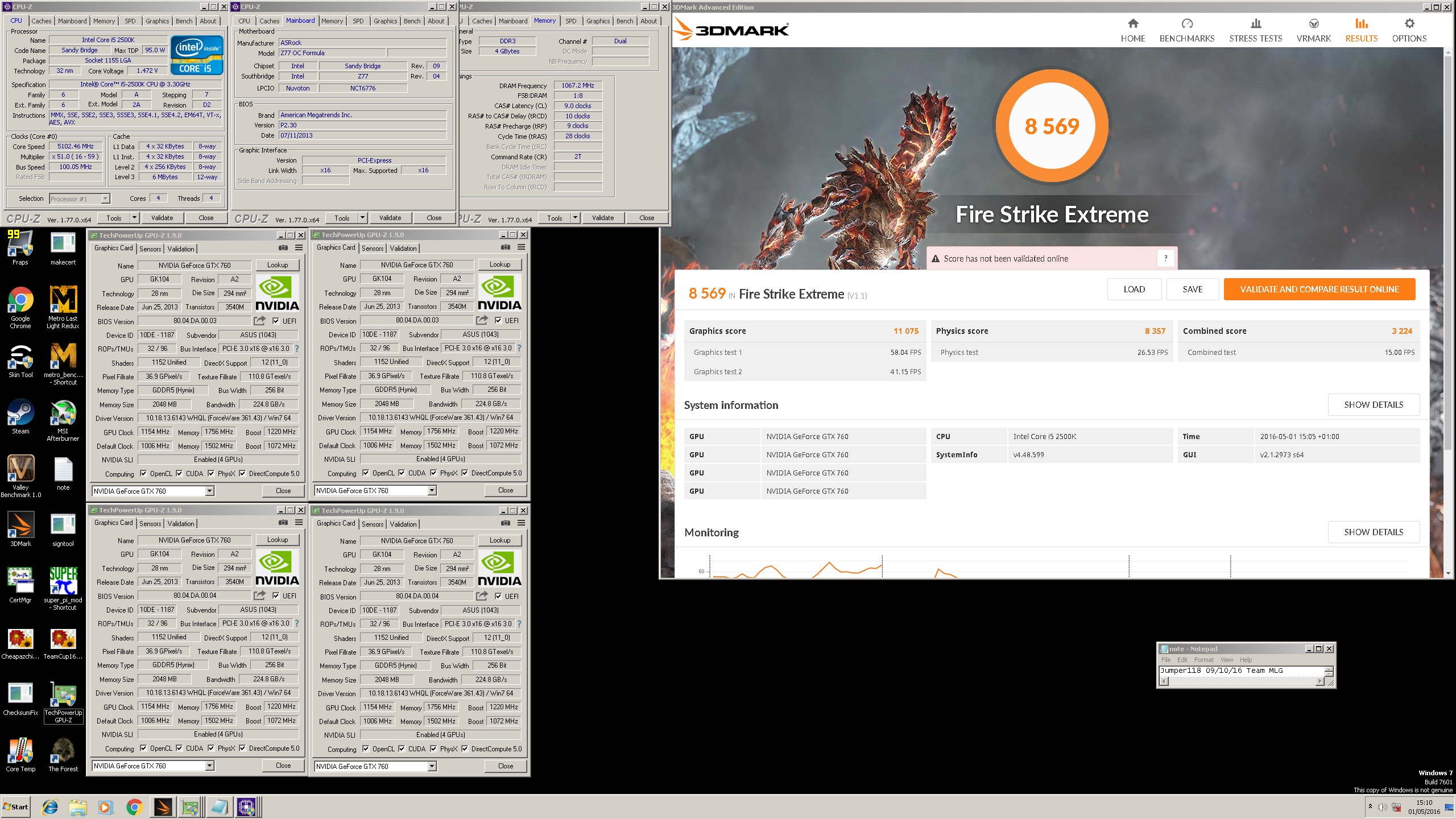
Task: Switch to Caches tab in first CPU-Z
Action: click(x=41, y=21)
